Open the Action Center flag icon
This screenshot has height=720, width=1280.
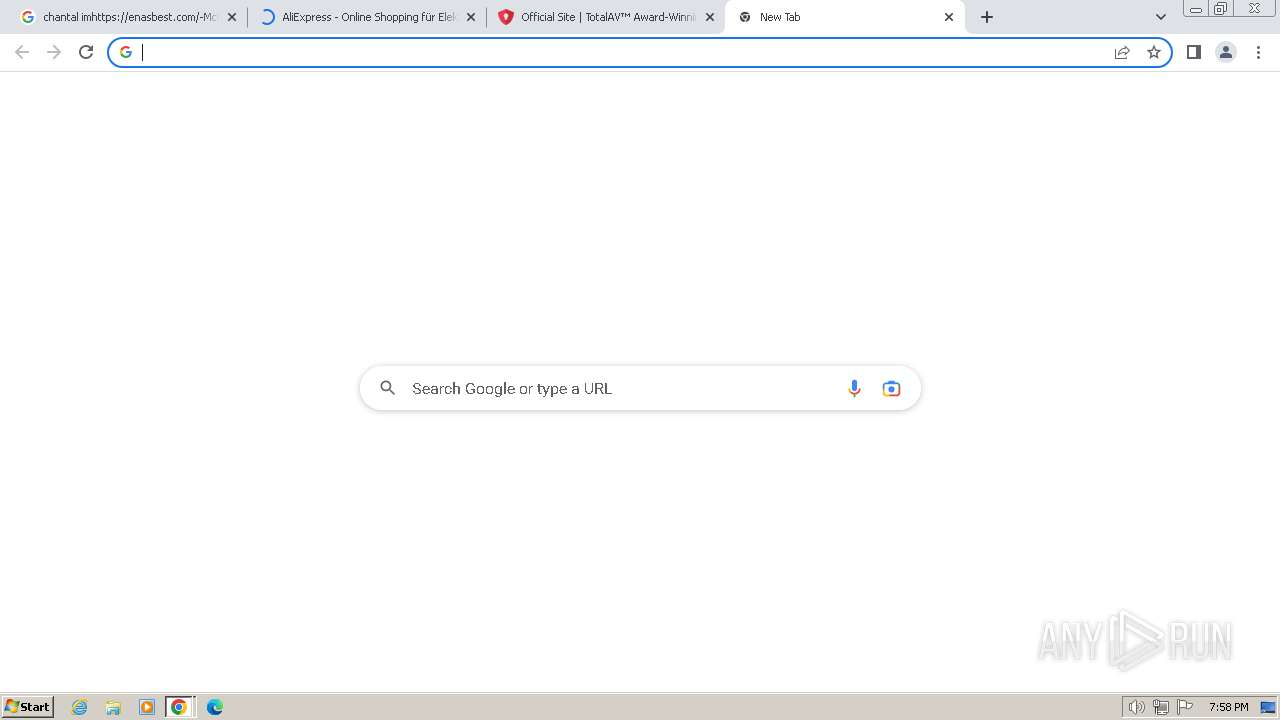[1185, 707]
